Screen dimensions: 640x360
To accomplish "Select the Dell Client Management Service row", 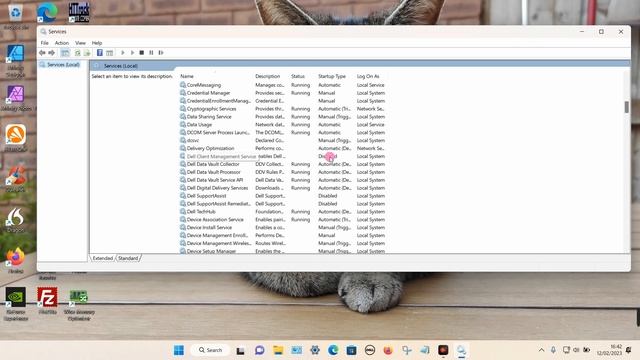I will pos(282,156).
